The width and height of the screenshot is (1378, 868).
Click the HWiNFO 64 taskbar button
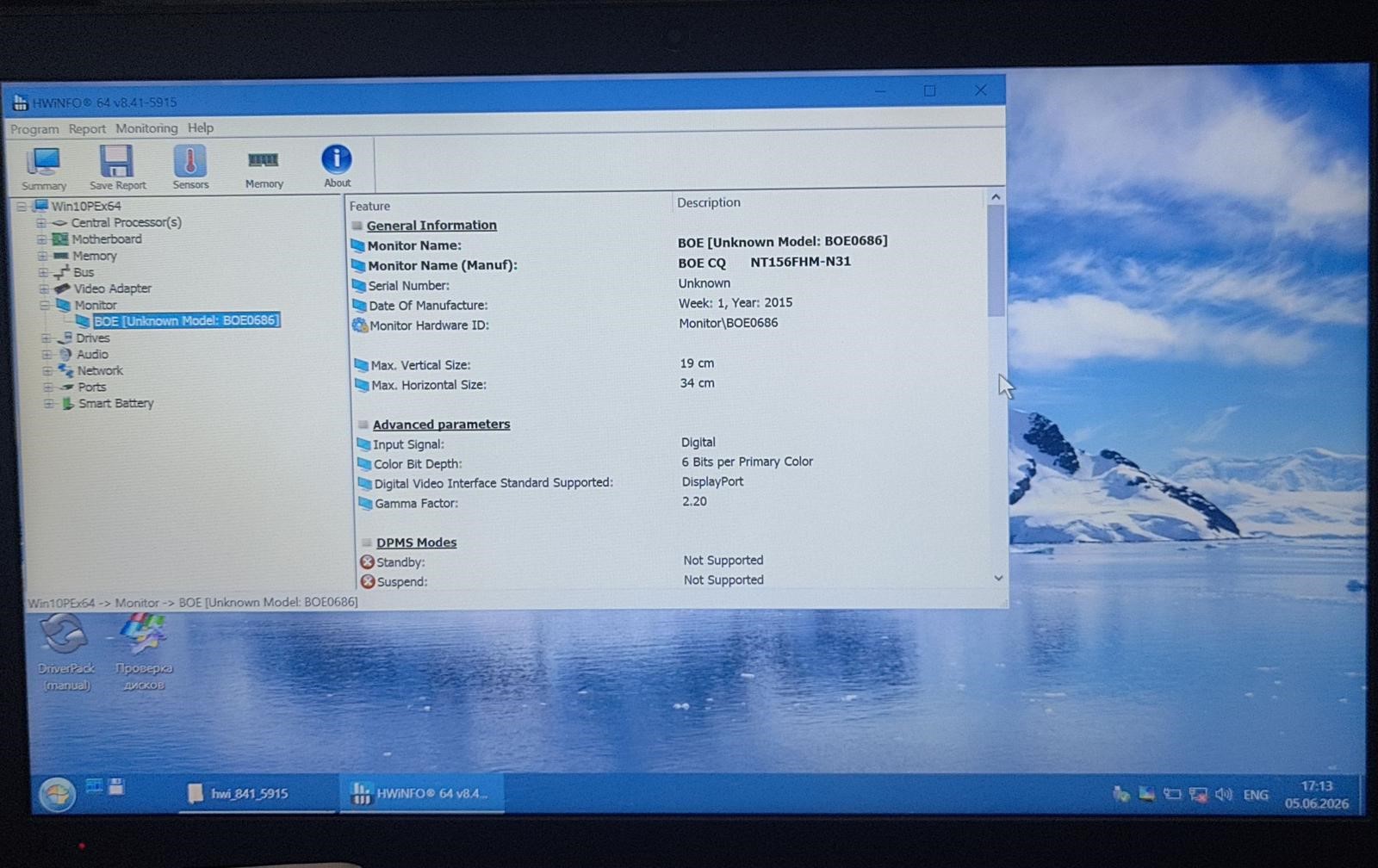pos(421,793)
